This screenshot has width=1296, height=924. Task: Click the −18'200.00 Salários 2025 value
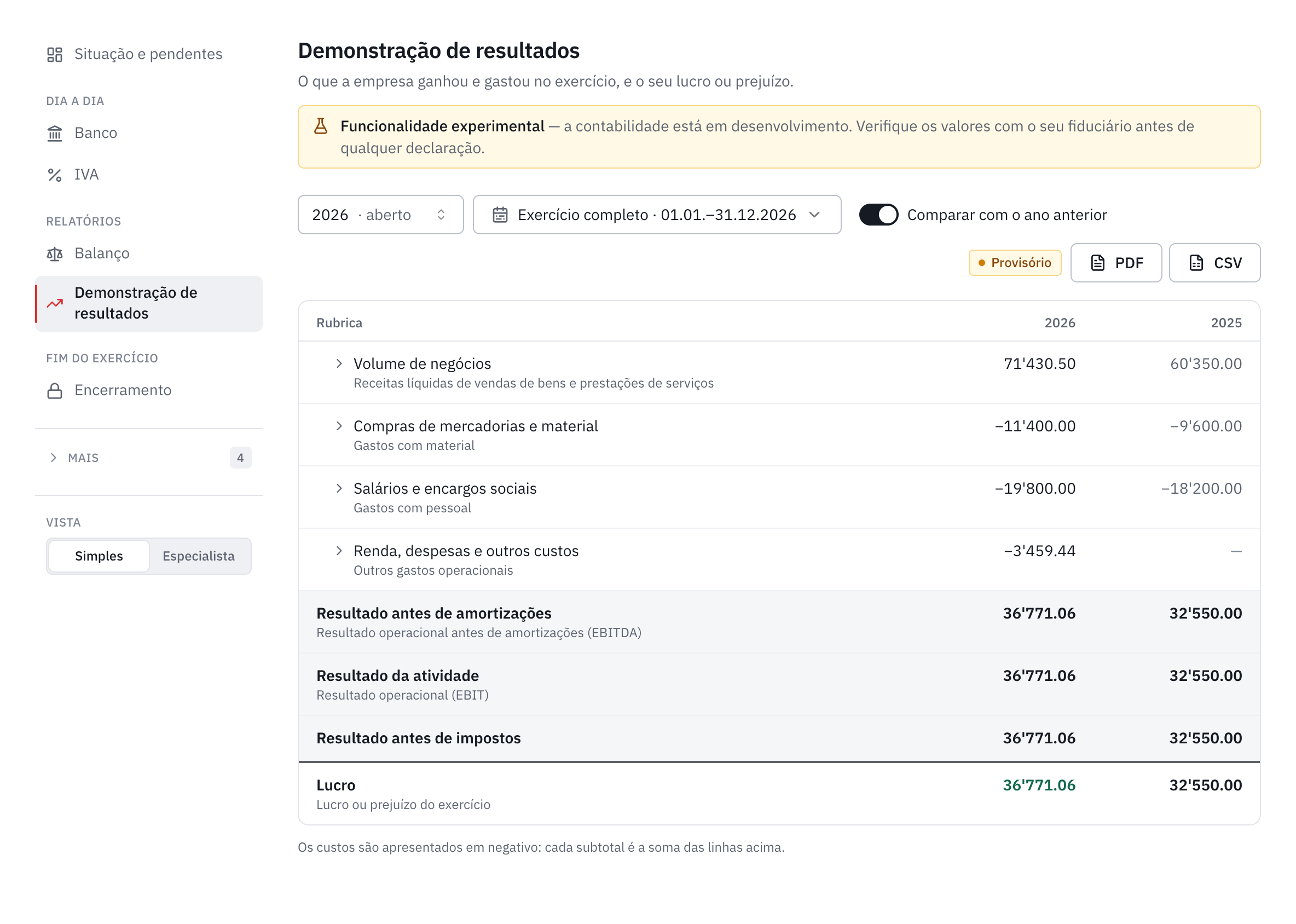(x=1201, y=489)
